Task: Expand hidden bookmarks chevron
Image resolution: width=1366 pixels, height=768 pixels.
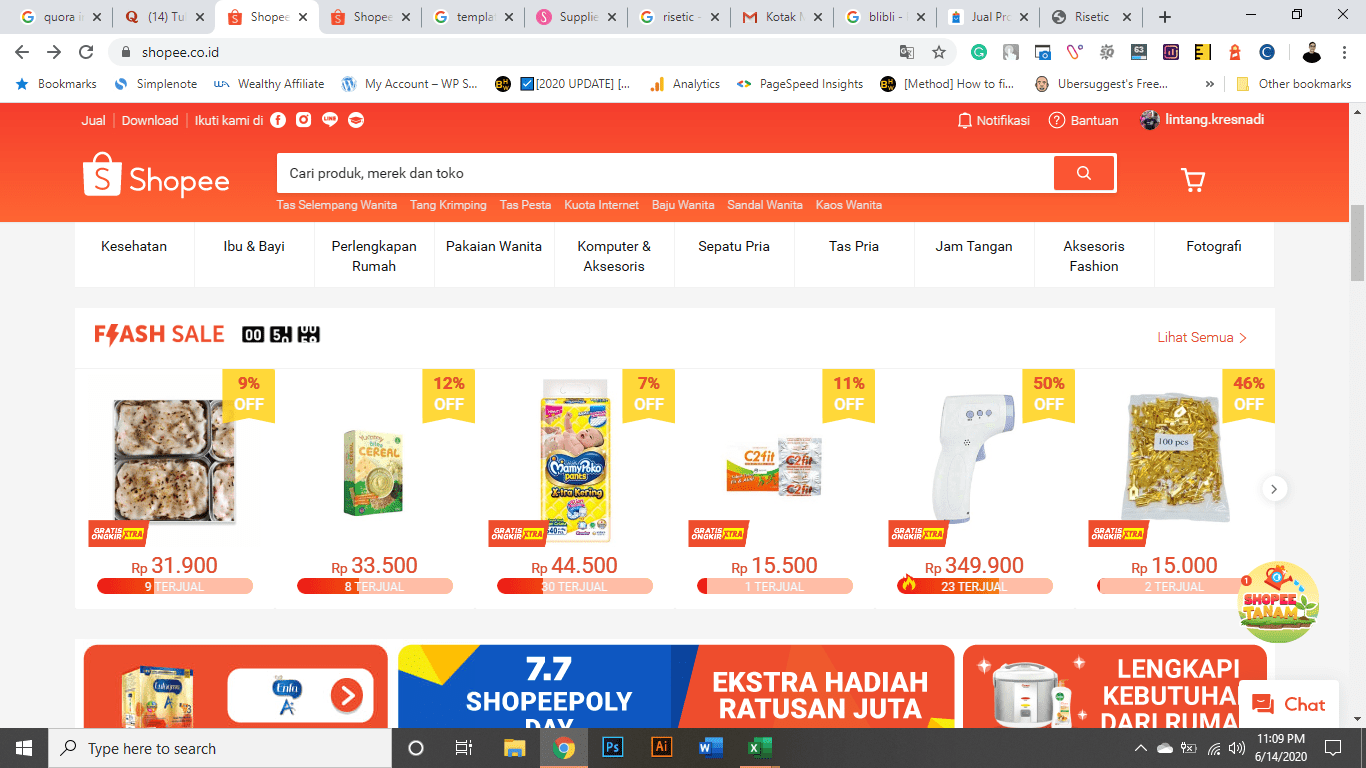Action: 1210,84
